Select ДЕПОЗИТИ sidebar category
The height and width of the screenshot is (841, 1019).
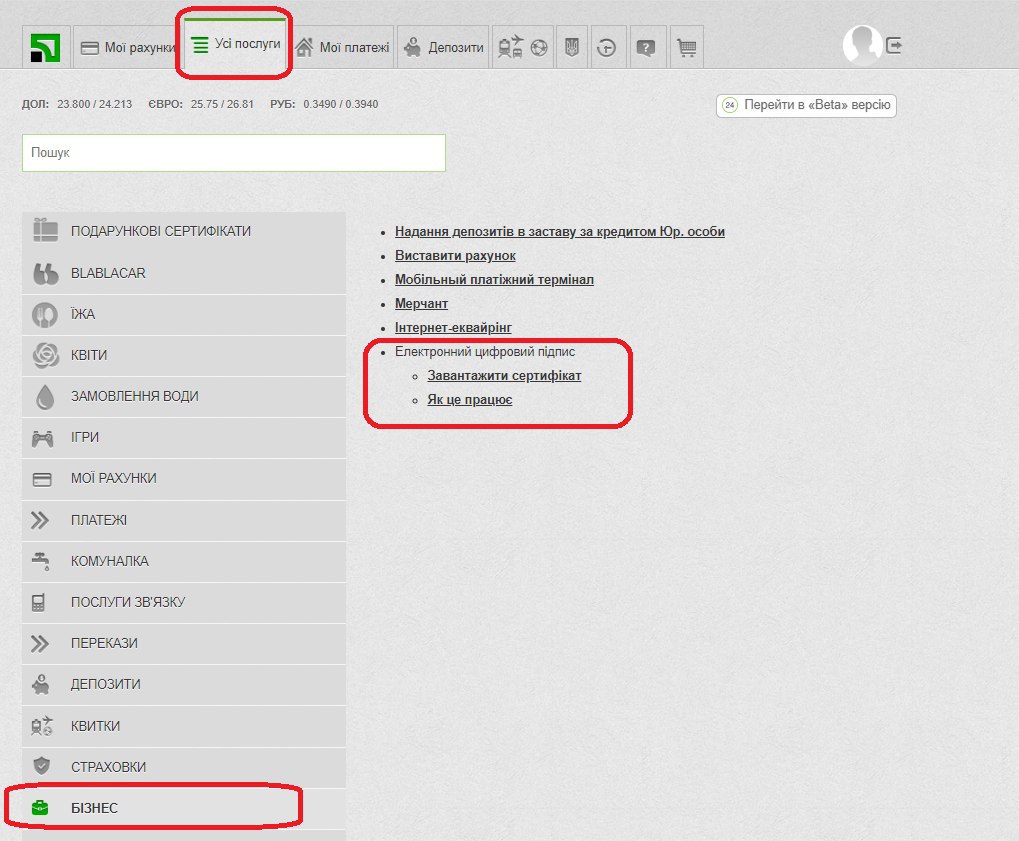(184, 684)
